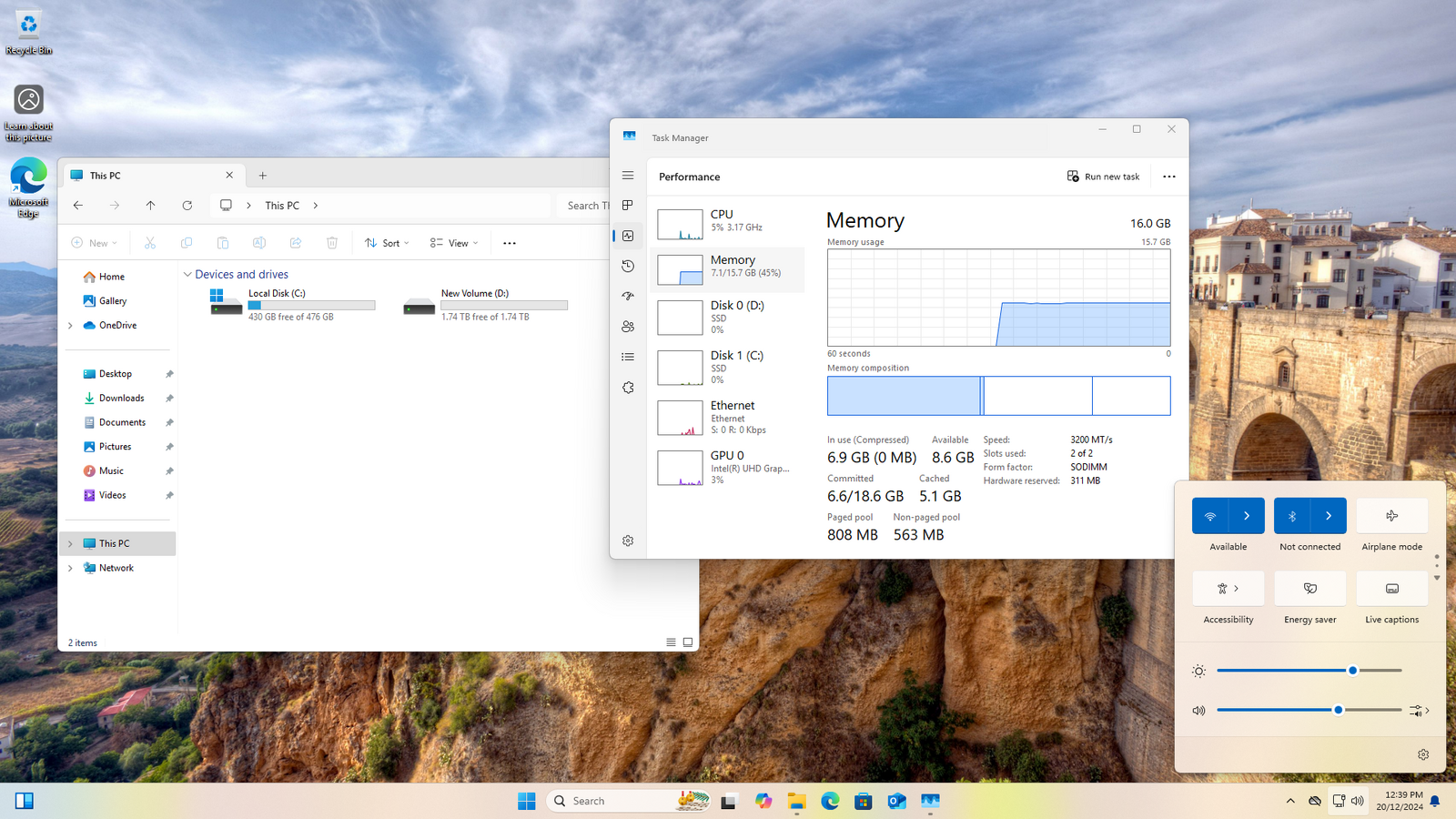This screenshot has height=819, width=1456.
Task: Open Details page in Task Manager sidebar
Action: click(628, 357)
